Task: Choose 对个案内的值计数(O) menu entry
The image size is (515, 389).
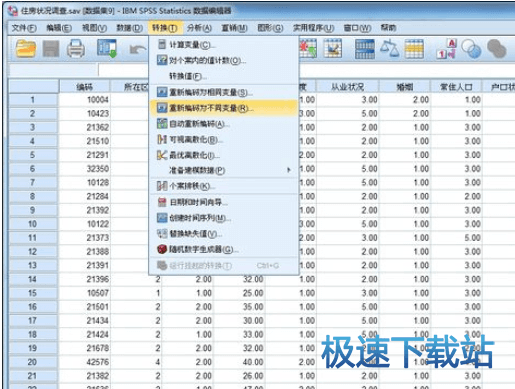Action: click(x=223, y=61)
